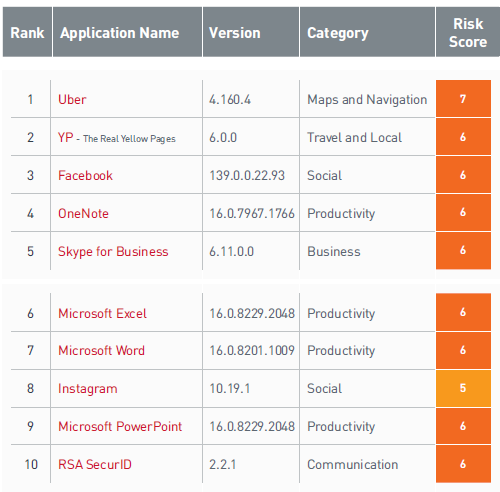Click rank number 4 beside OneNote

tap(30, 213)
